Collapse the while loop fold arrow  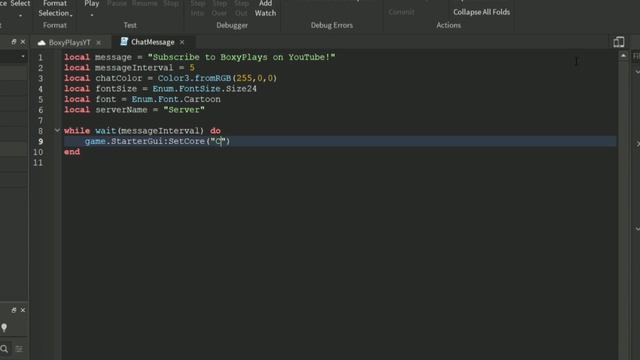[57, 130]
